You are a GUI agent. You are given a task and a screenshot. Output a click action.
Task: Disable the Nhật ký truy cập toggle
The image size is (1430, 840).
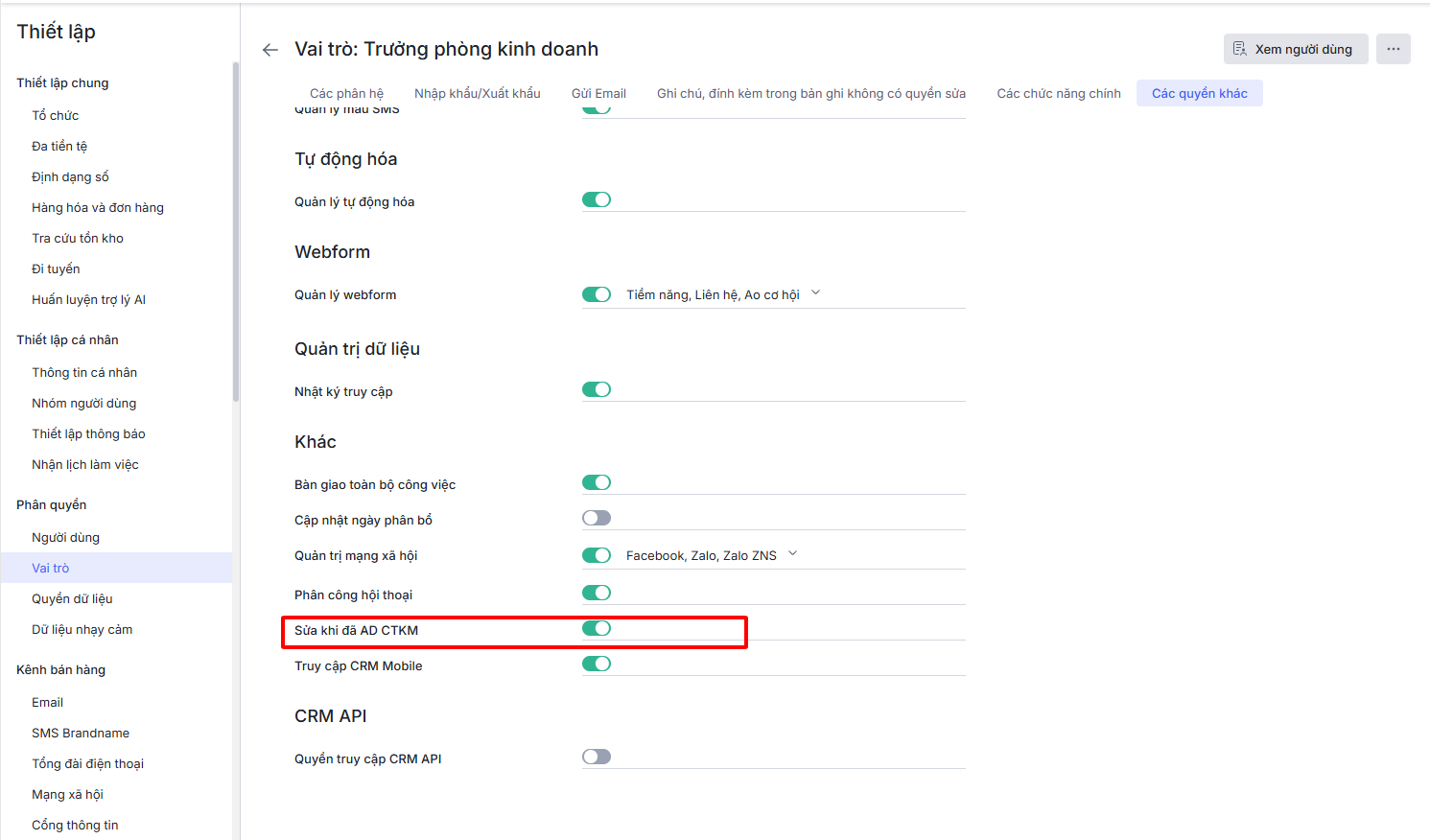(597, 389)
